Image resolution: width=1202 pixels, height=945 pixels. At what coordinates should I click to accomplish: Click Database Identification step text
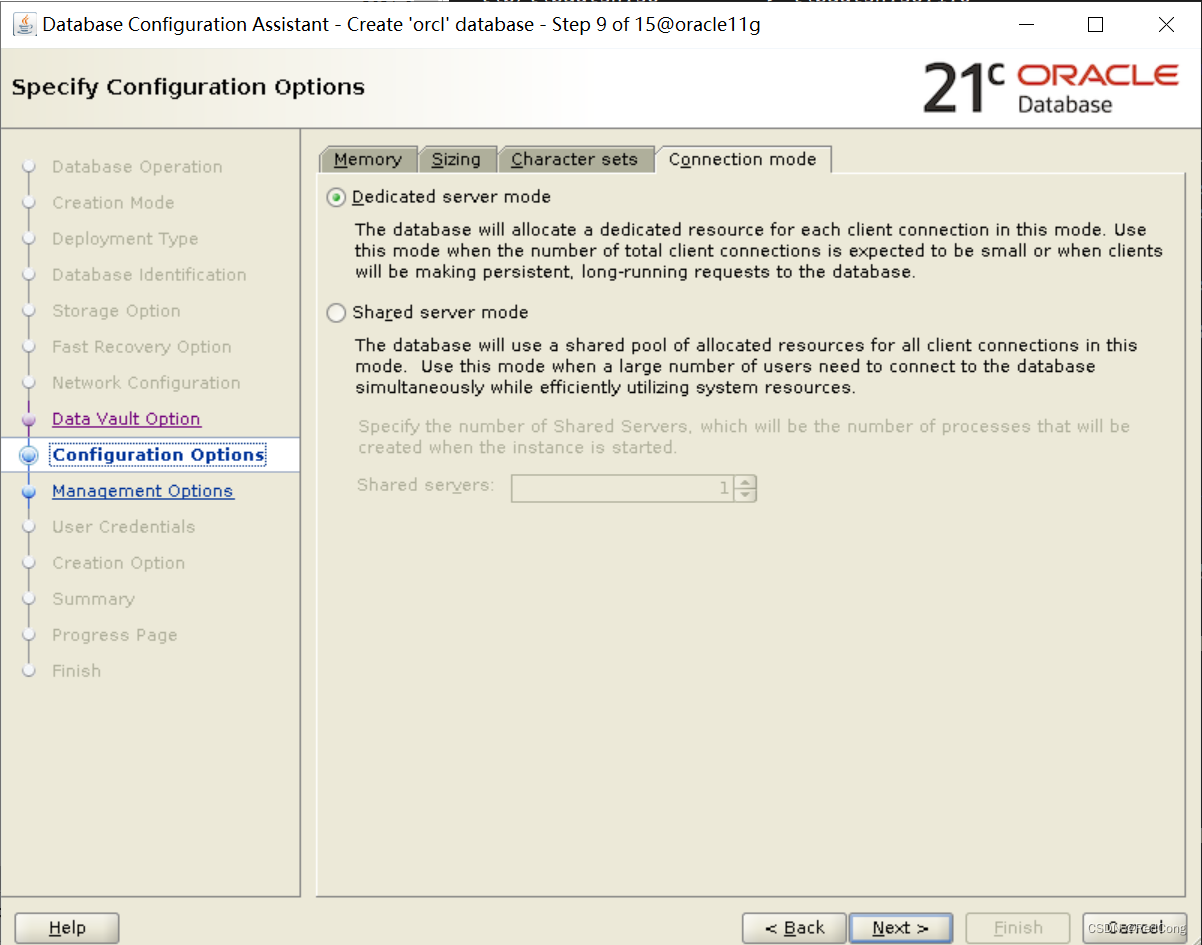click(149, 275)
